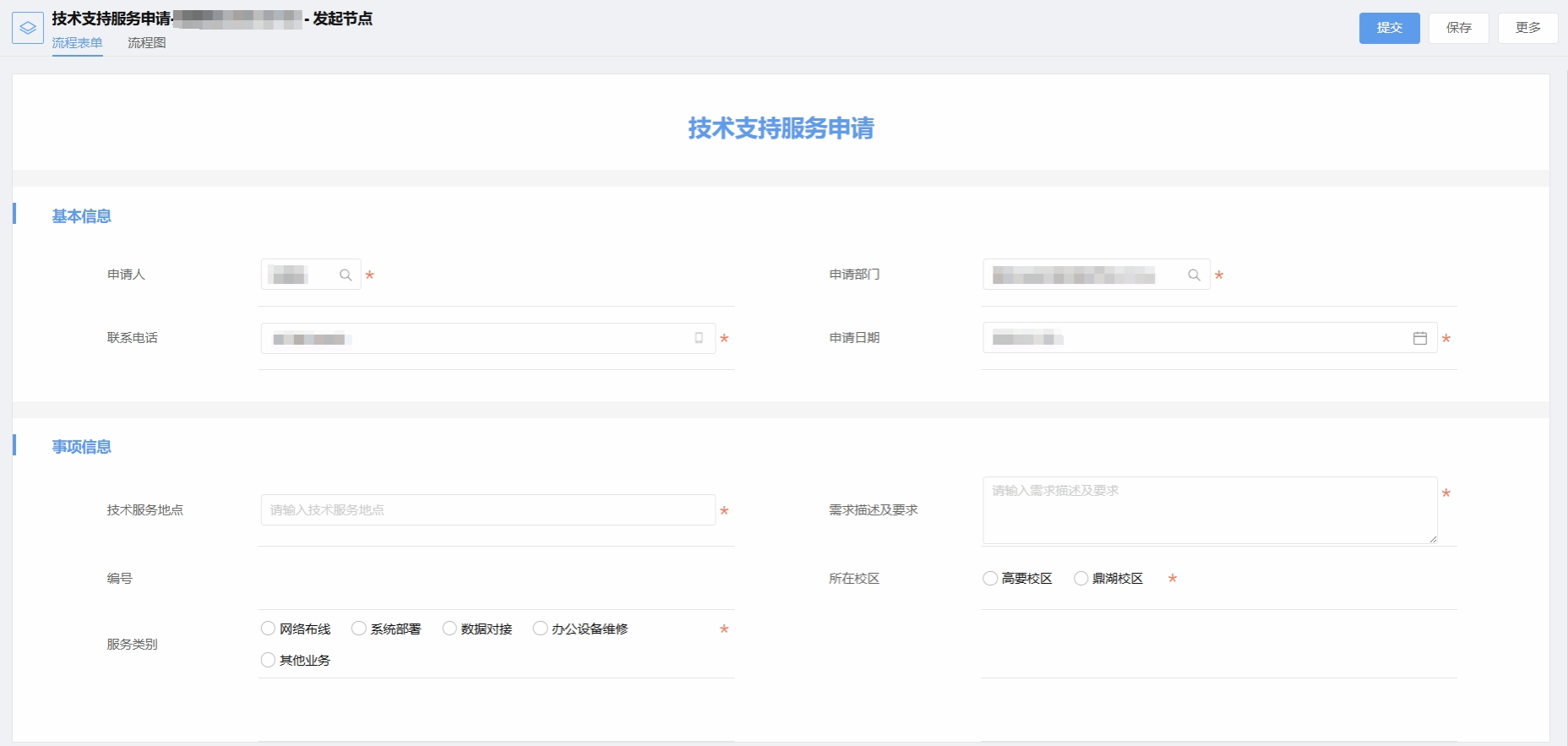Save the form with 保存 button

(1459, 28)
